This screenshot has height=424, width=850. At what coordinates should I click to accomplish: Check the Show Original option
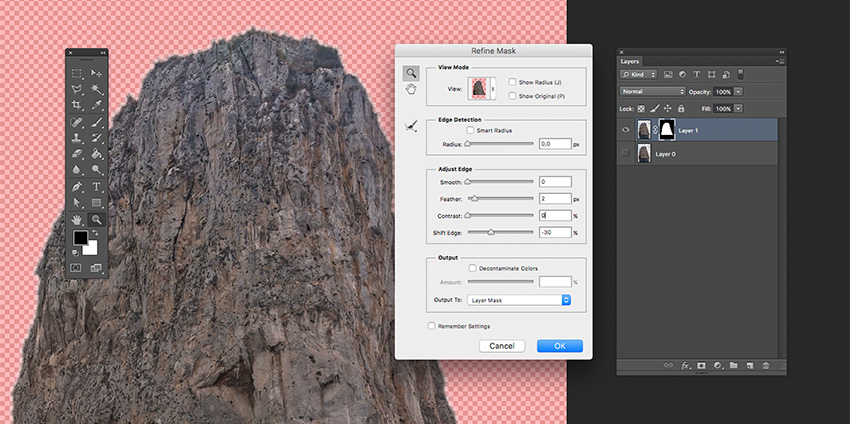513,96
